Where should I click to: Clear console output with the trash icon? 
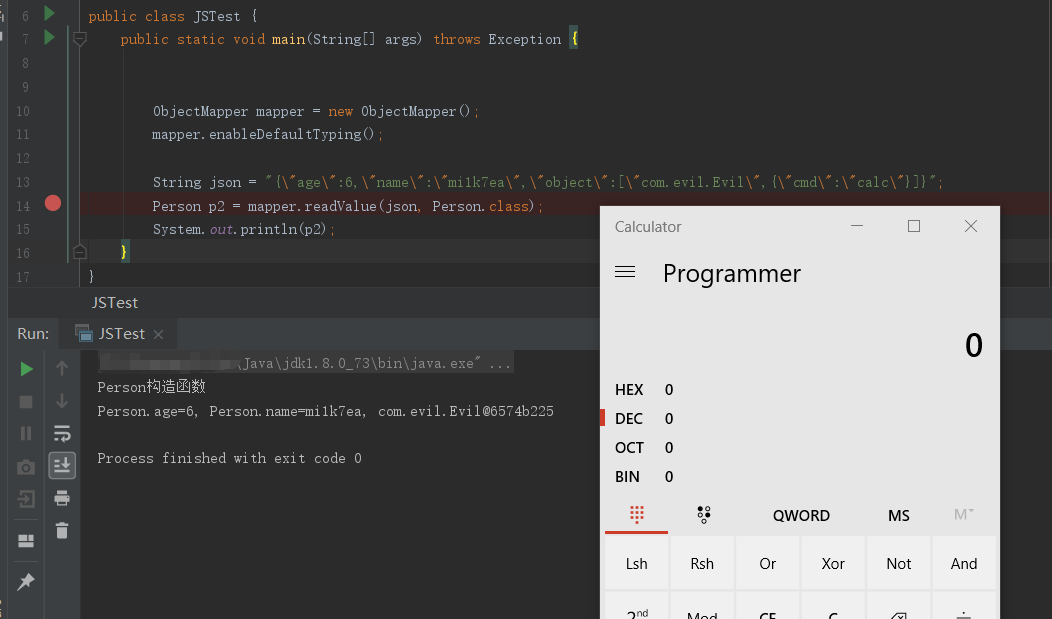coord(62,531)
